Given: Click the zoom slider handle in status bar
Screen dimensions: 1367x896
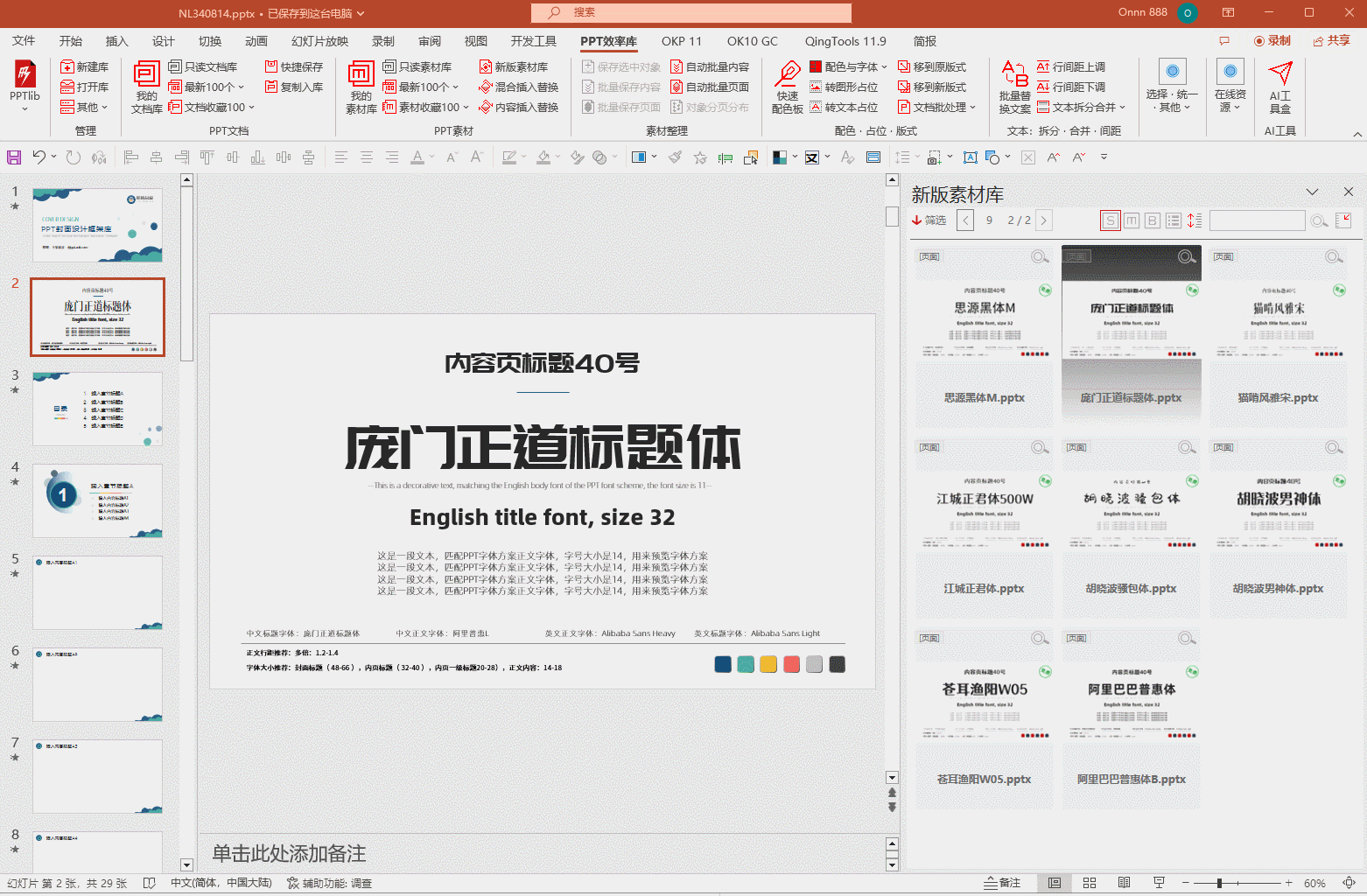Looking at the screenshot, I should 1219,883.
